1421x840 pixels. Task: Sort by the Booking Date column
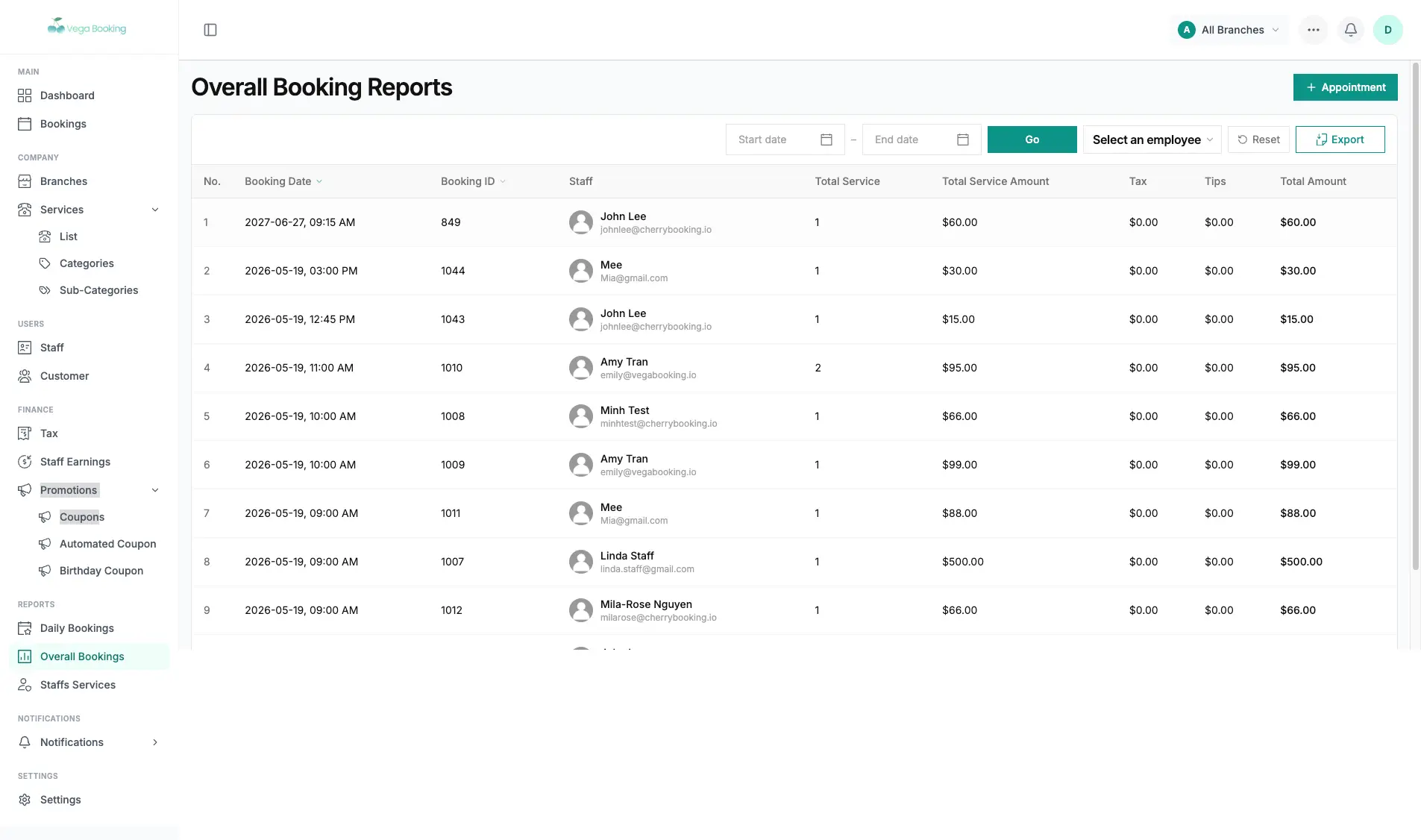(283, 181)
